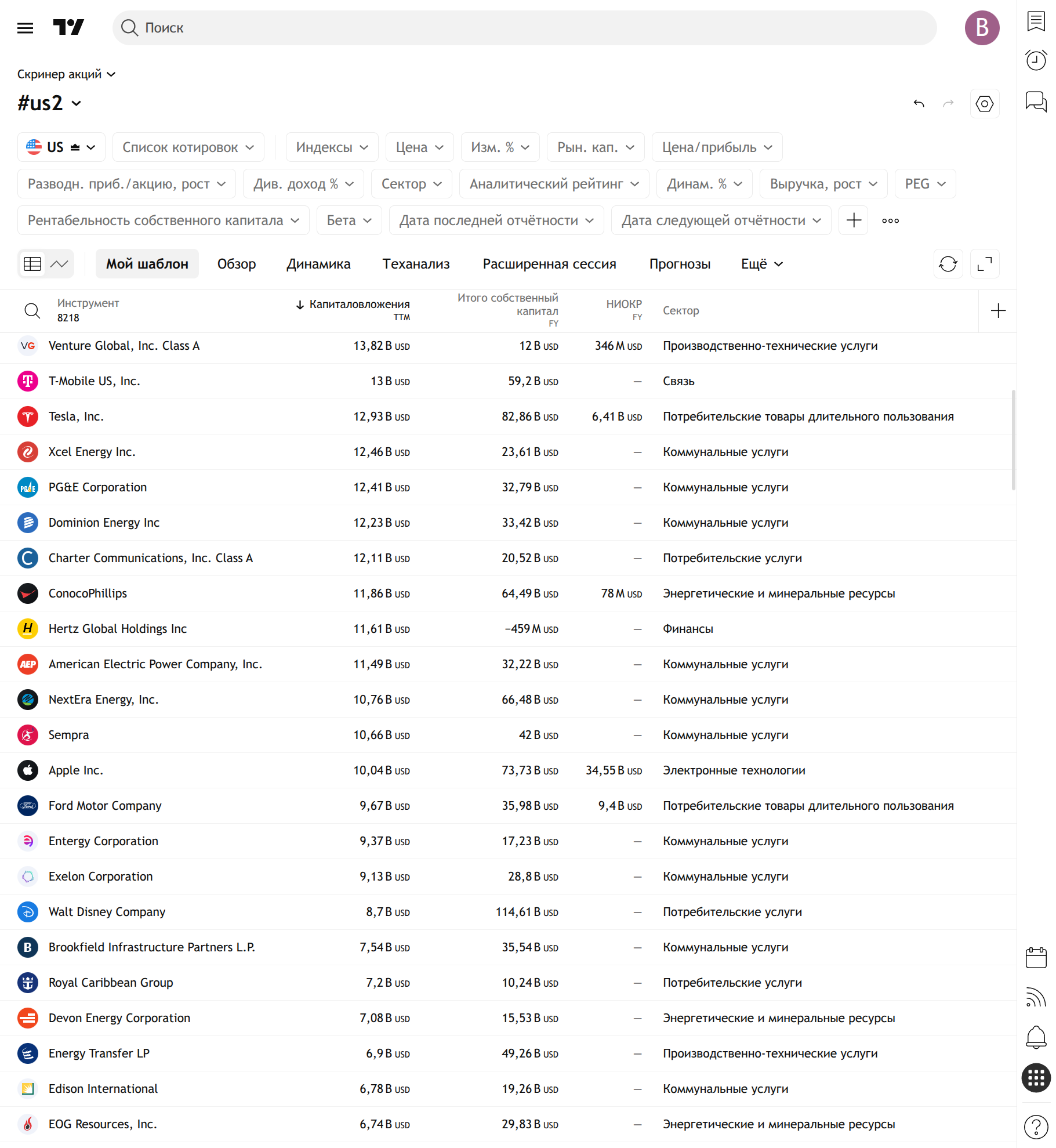Open the chats panel icon
1056x1148 pixels.
pyautogui.click(x=1036, y=102)
